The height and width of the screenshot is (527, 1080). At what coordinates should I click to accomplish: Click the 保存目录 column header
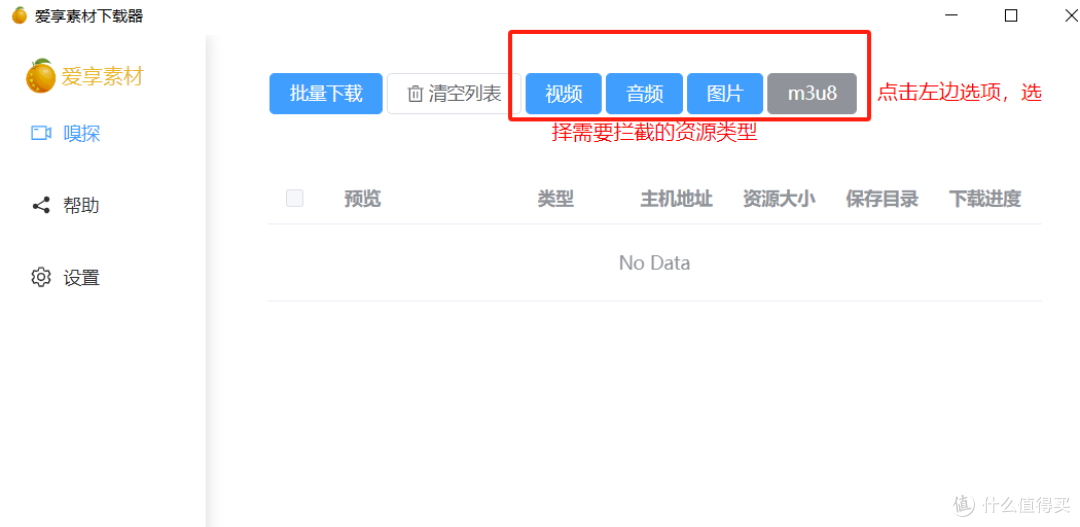coord(882,199)
